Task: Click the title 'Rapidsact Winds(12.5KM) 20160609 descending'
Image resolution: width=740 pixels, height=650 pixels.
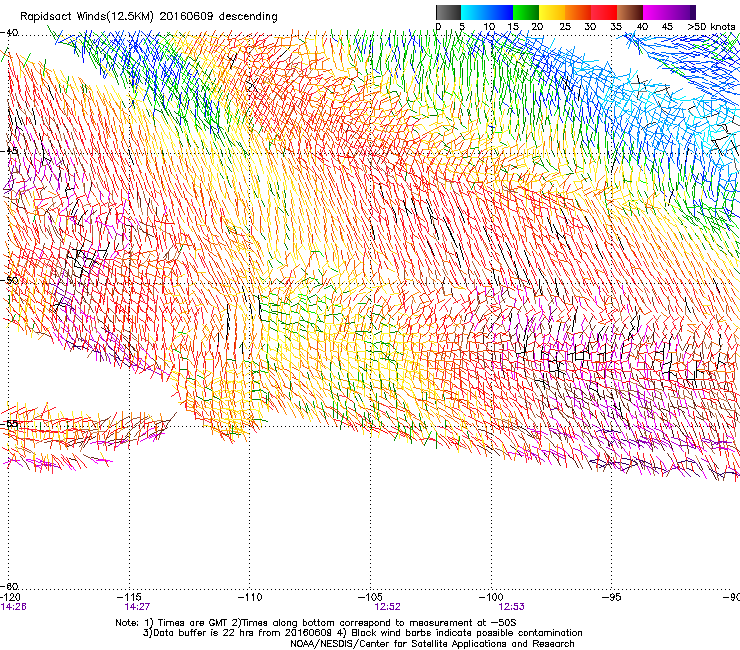Action: click(x=149, y=17)
